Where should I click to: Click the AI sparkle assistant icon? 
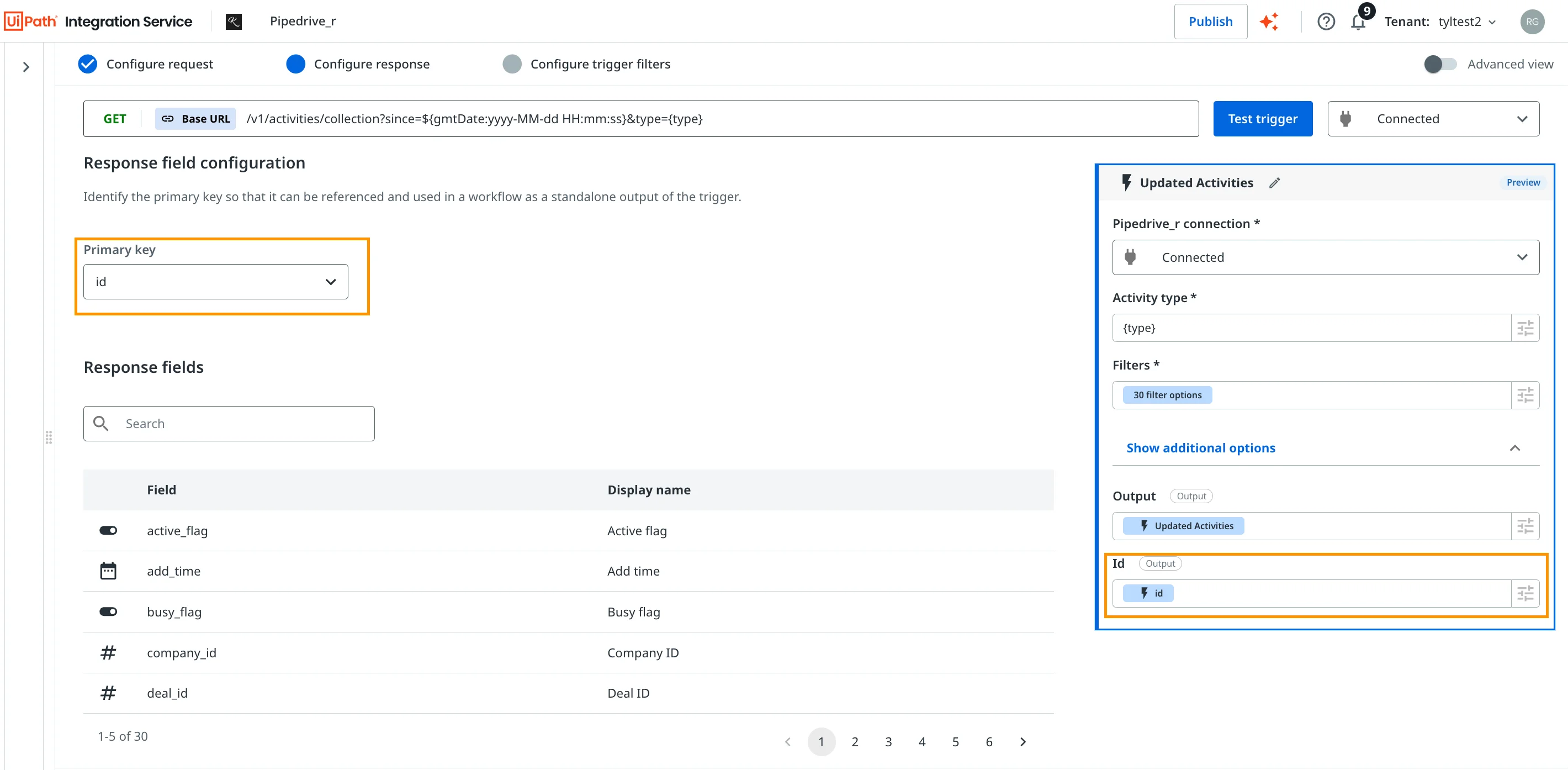(x=1269, y=22)
